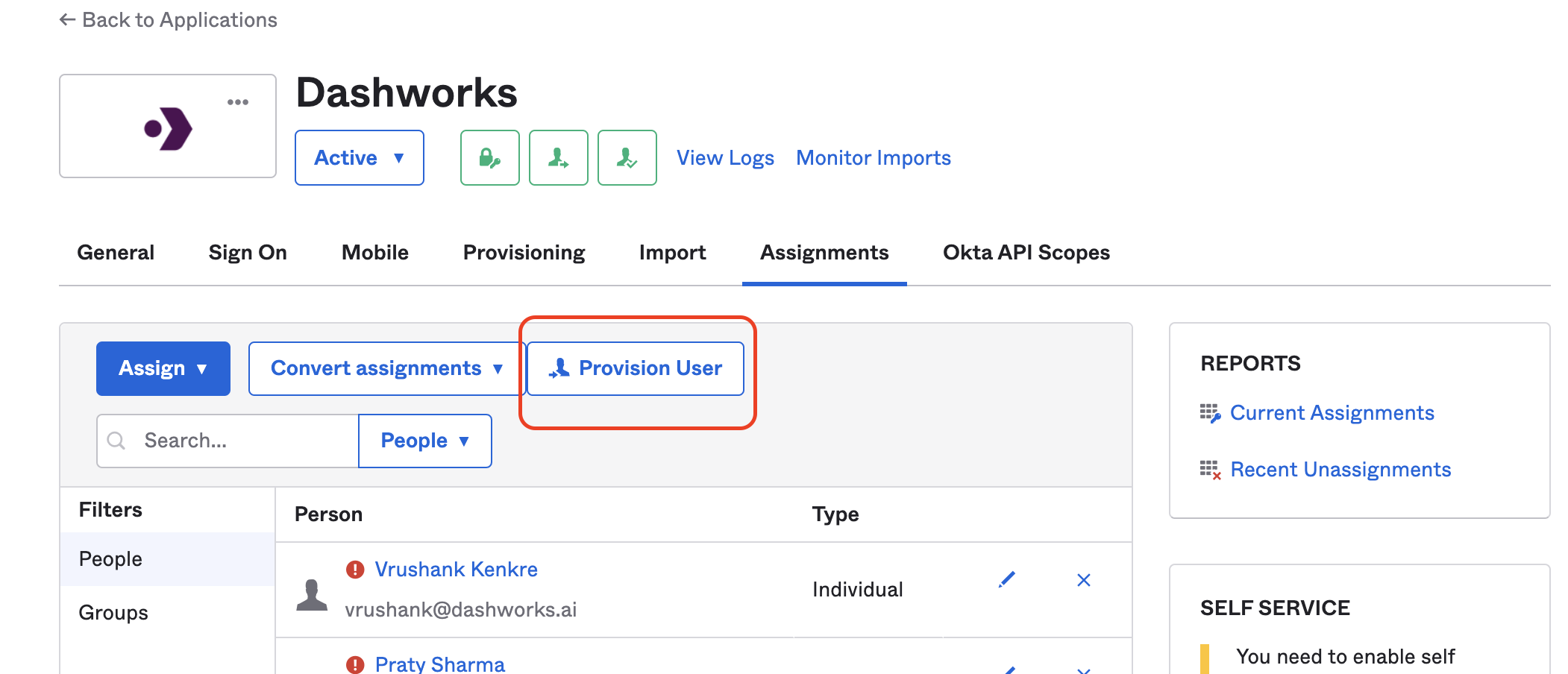
Task: Click the green lock-and-key icon button
Action: pos(489,157)
